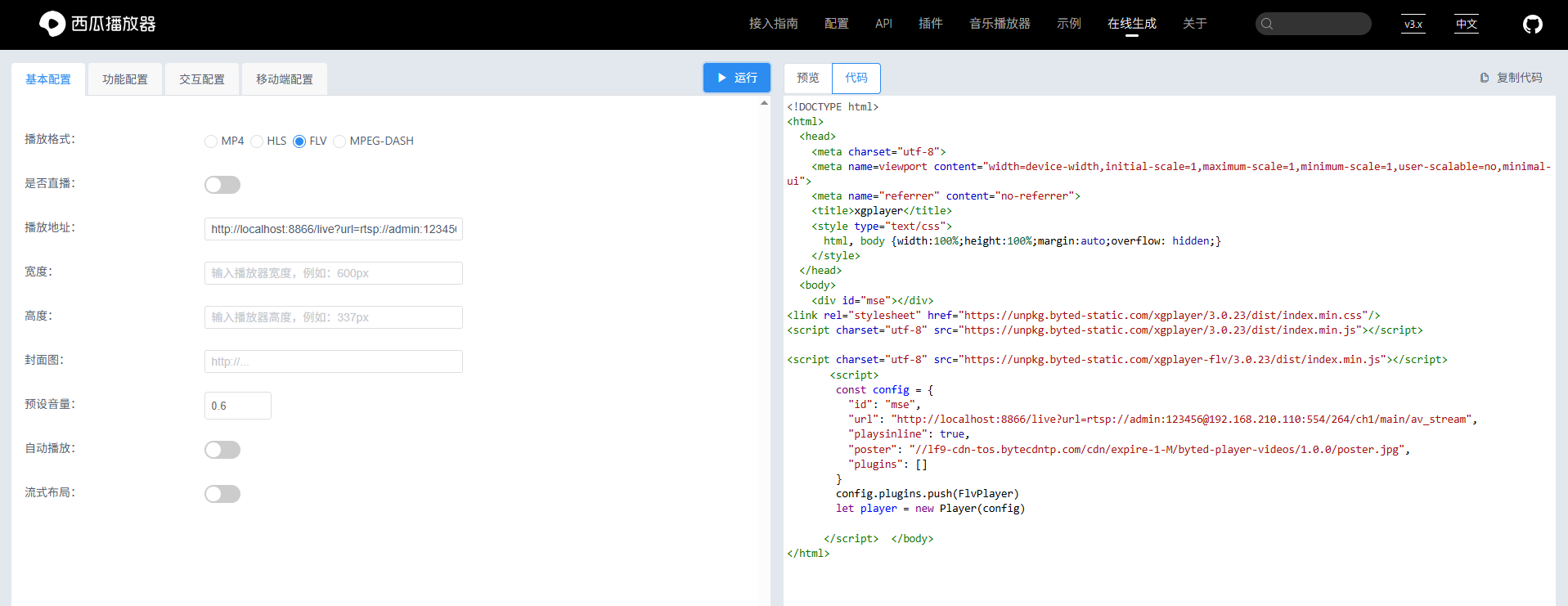Image resolution: width=1568 pixels, height=606 pixels.
Task: Select the HLS format radio
Action: [257, 141]
